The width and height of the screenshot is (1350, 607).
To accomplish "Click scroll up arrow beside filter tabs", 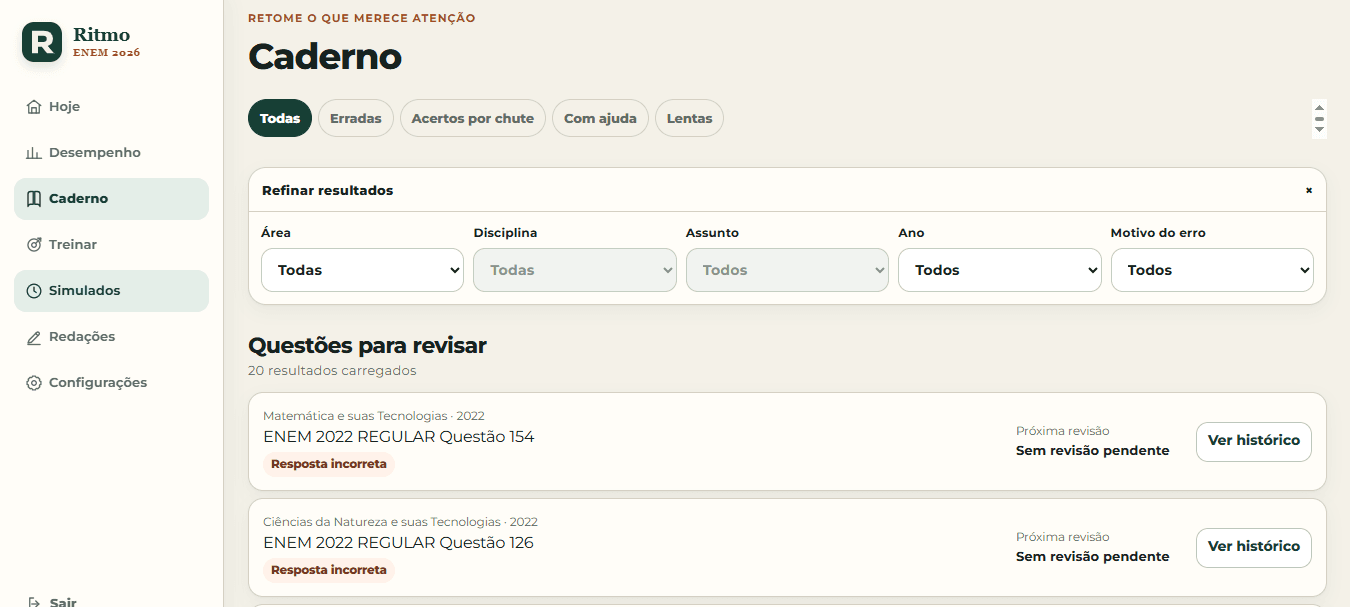I will [x=1319, y=107].
